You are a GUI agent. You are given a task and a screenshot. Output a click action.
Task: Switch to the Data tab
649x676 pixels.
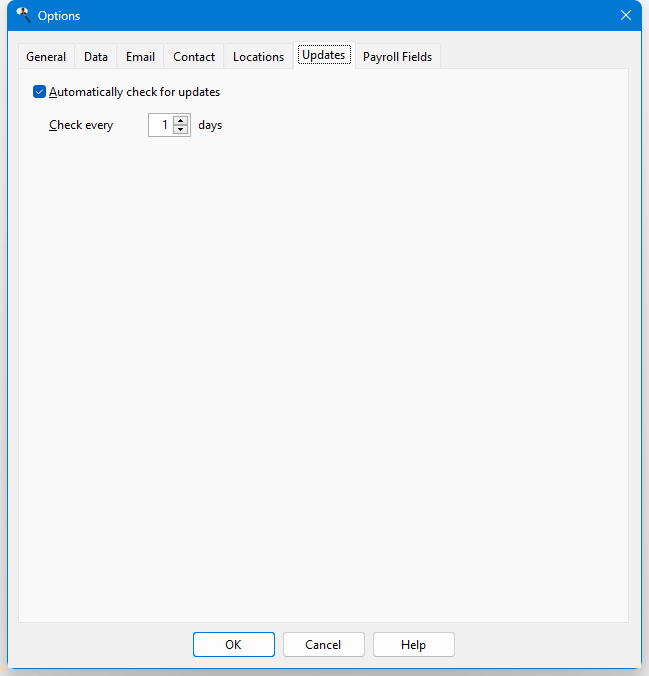pos(96,56)
